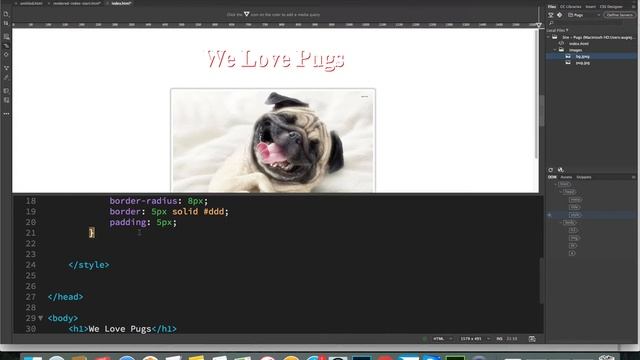The image size is (640, 360).
Task: Select the middle document tab
Action: (77, 3)
